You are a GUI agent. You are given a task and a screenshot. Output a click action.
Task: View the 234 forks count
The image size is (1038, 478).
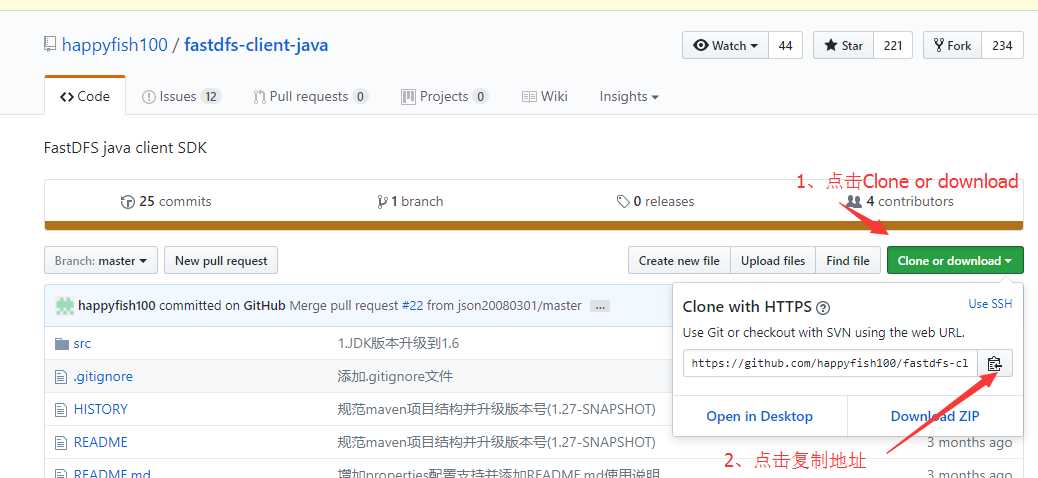(1002, 46)
